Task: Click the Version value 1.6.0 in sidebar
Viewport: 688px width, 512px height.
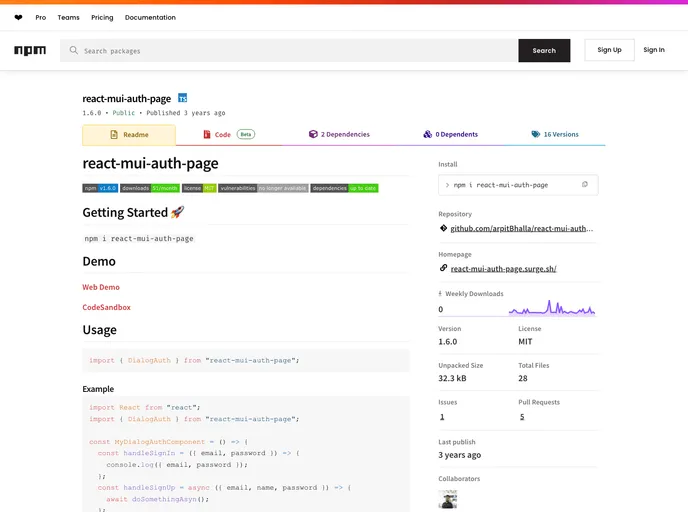Action: tap(448, 341)
